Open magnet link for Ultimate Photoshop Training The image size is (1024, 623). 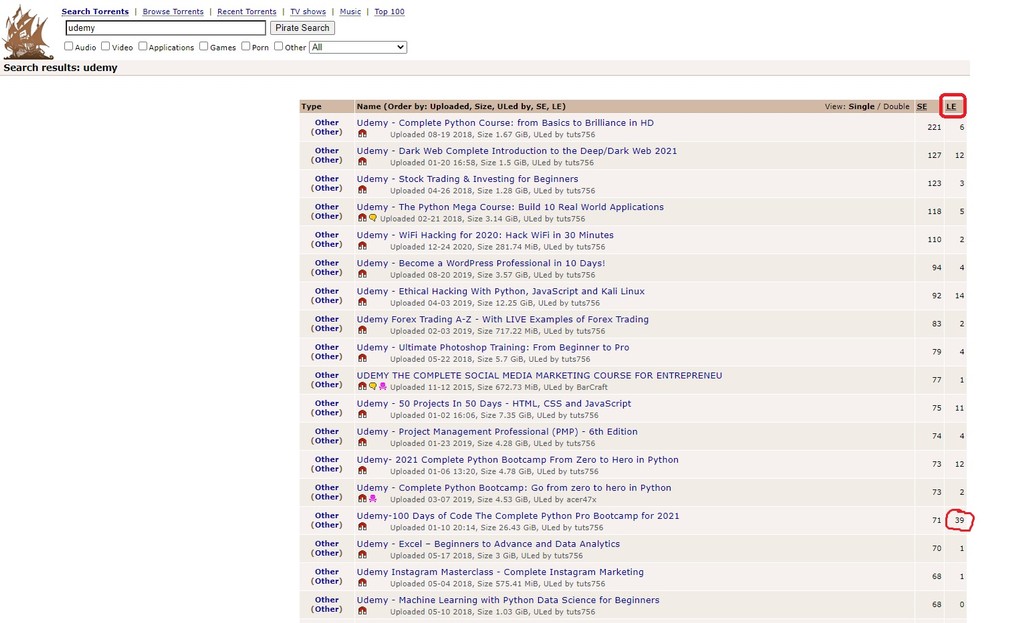click(x=362, y=359)
